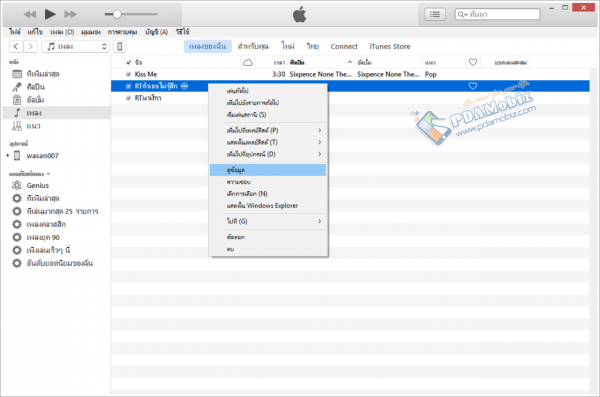Switch to the iTunes Store tab
The width and height of the screenshot is (600, 397).
point(390,46)
